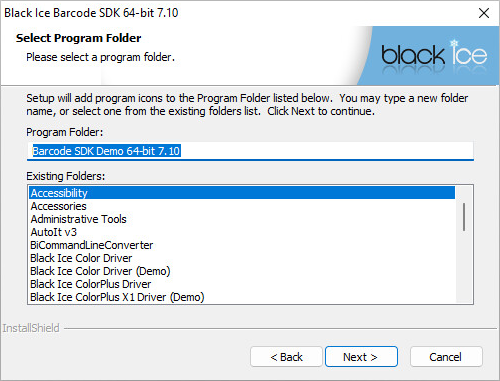Click the Next button

[x=361, y=357]
